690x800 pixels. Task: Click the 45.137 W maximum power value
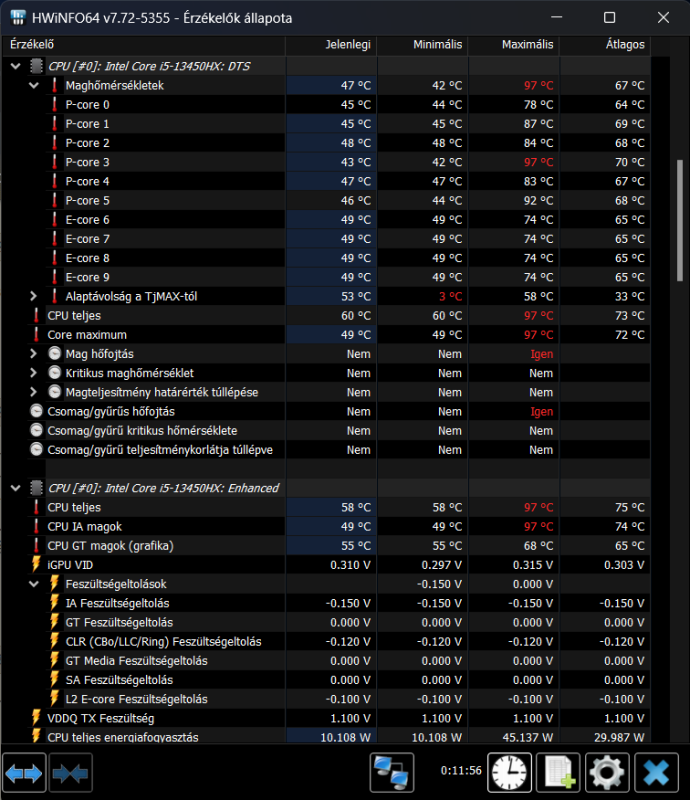(x=528, y=737)
